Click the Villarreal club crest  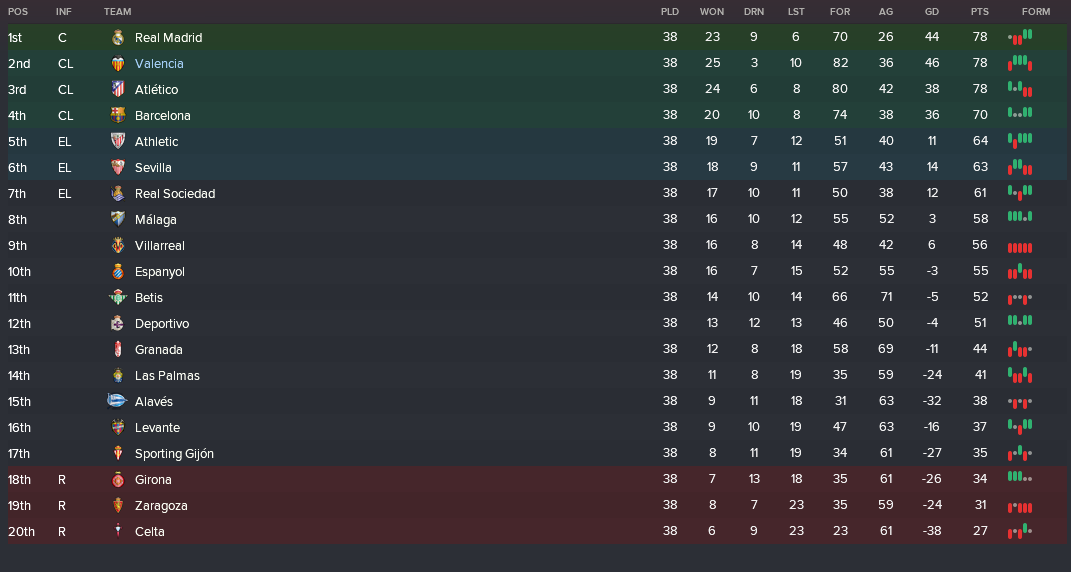pos(117,245)
